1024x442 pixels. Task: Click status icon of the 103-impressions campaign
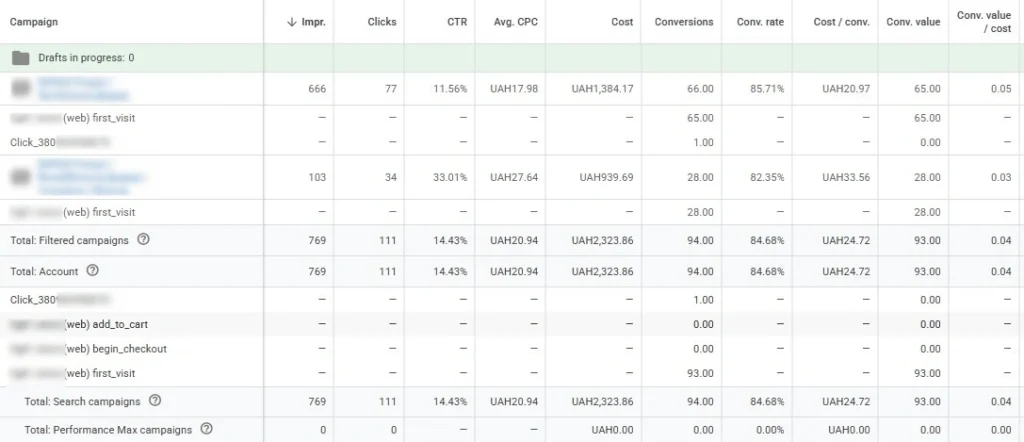click(x=20, y=178)
